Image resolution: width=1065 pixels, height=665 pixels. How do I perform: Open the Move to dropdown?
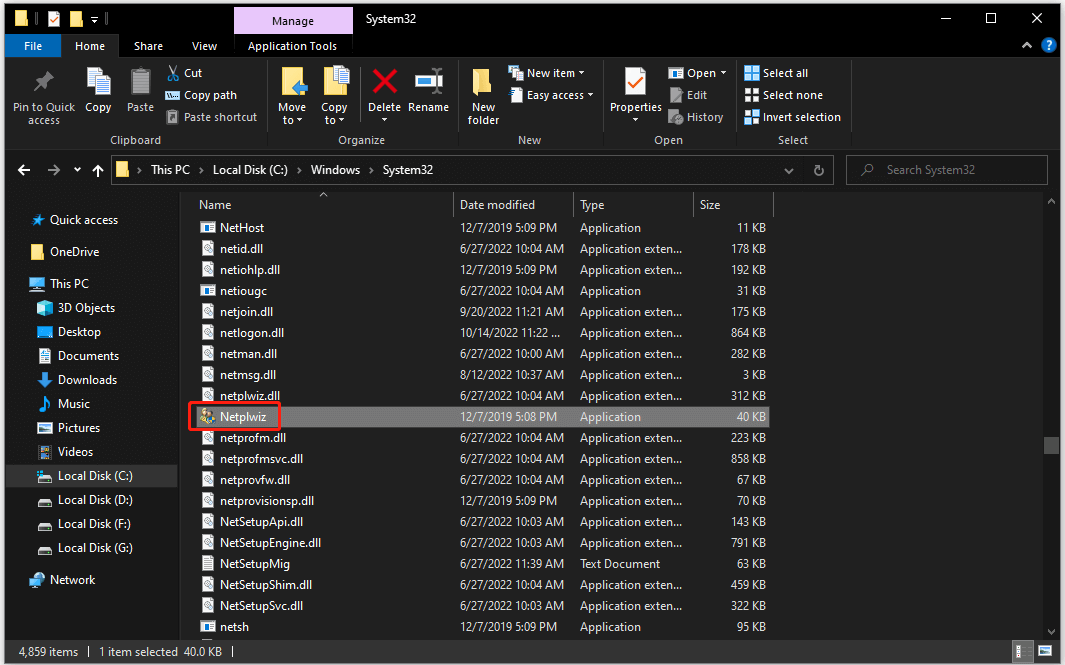point(292,95)
